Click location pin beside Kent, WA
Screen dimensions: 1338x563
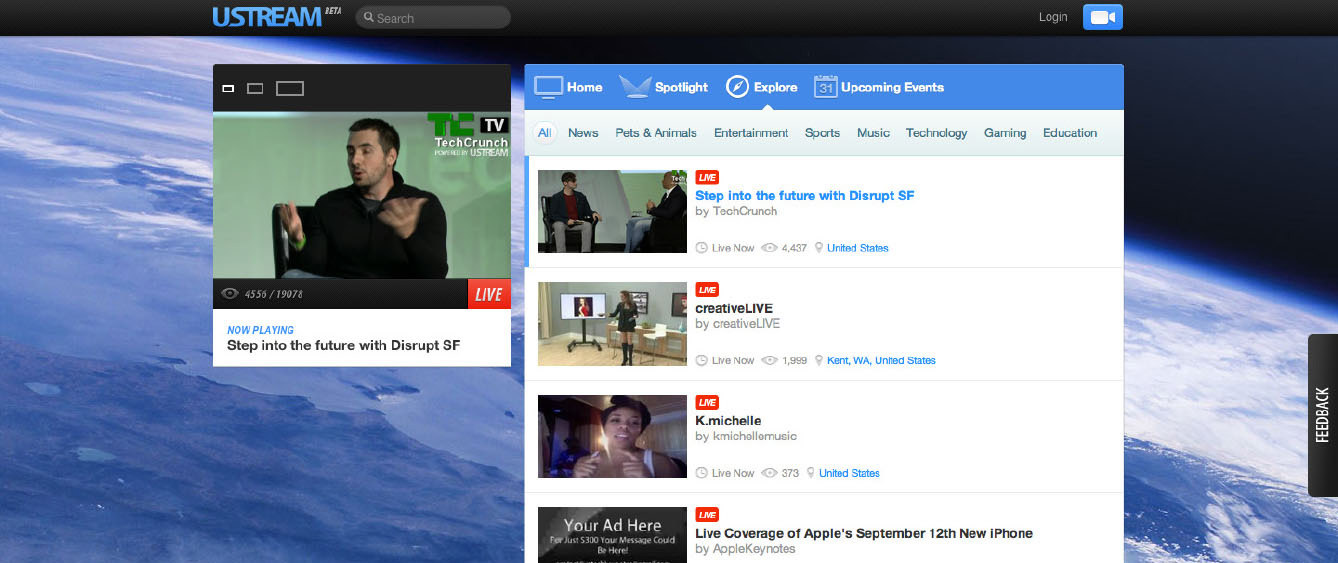[x=819, y=360]
